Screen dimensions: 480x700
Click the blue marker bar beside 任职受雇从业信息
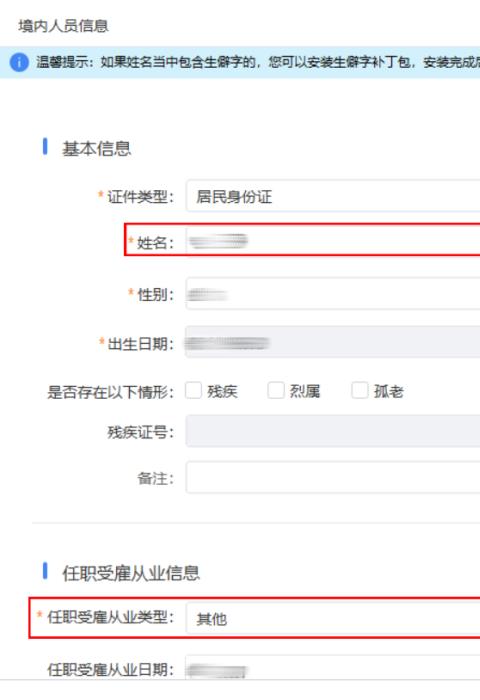tap(45, 571)
